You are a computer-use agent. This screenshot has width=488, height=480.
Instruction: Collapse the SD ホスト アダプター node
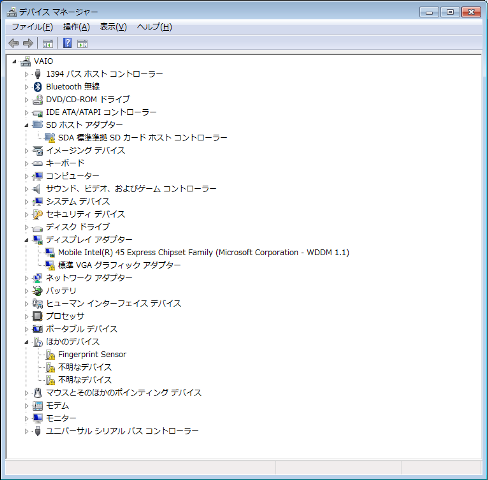pos(26,125)
